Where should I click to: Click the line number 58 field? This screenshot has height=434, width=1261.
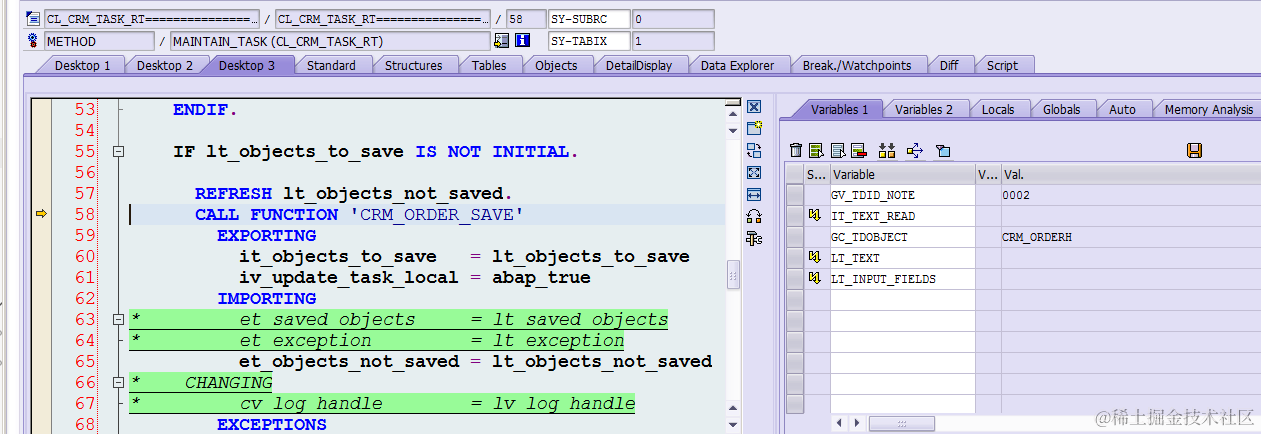point(526,19)
